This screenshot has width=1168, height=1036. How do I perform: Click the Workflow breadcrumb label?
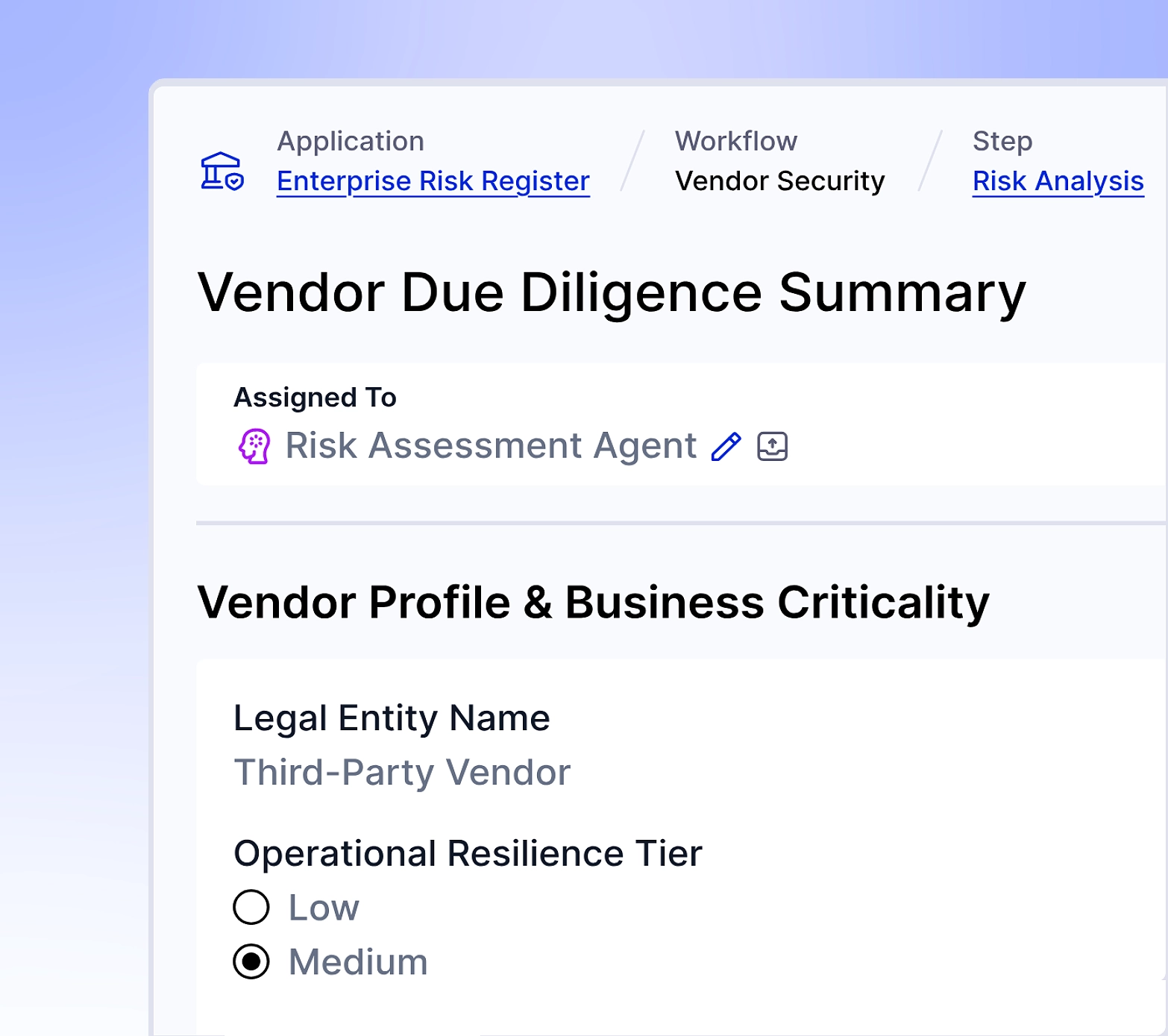pyautogui.click(x=736, y=141)
